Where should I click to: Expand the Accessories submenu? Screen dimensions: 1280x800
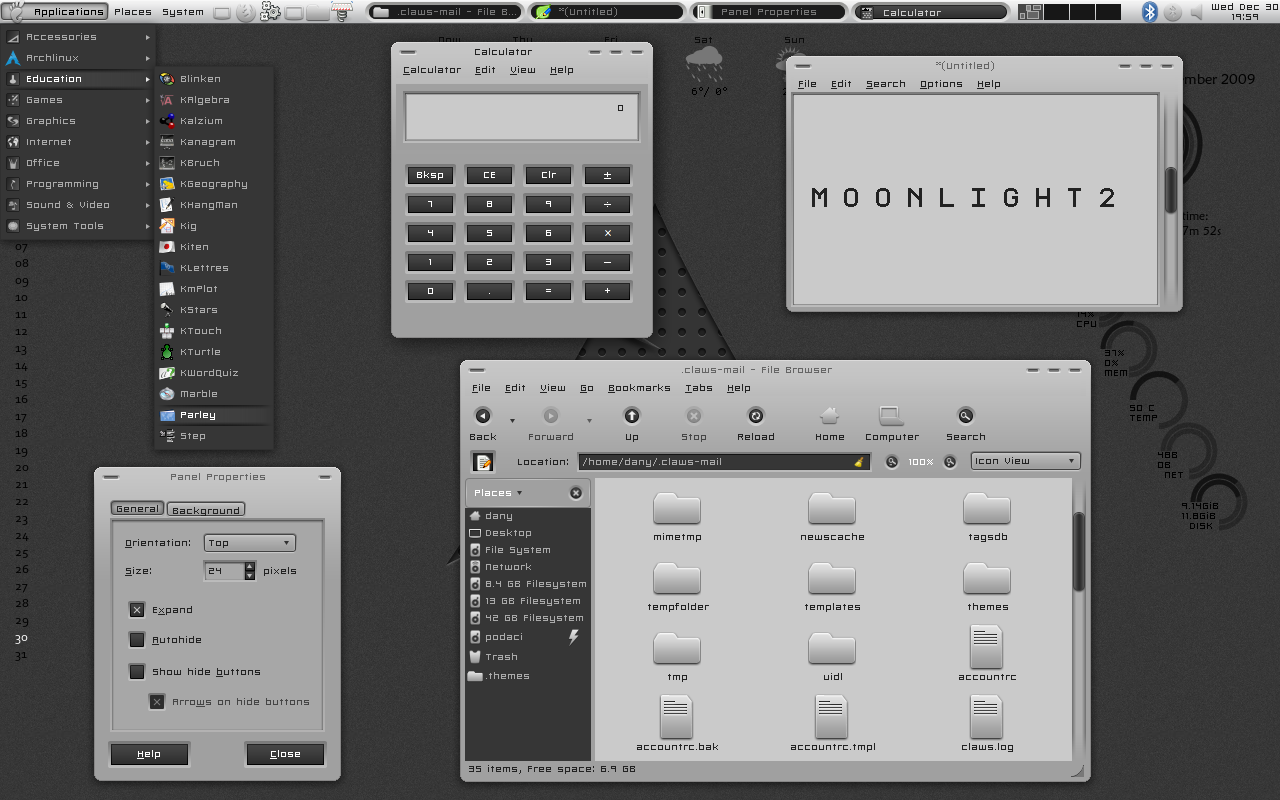[78, 37]
